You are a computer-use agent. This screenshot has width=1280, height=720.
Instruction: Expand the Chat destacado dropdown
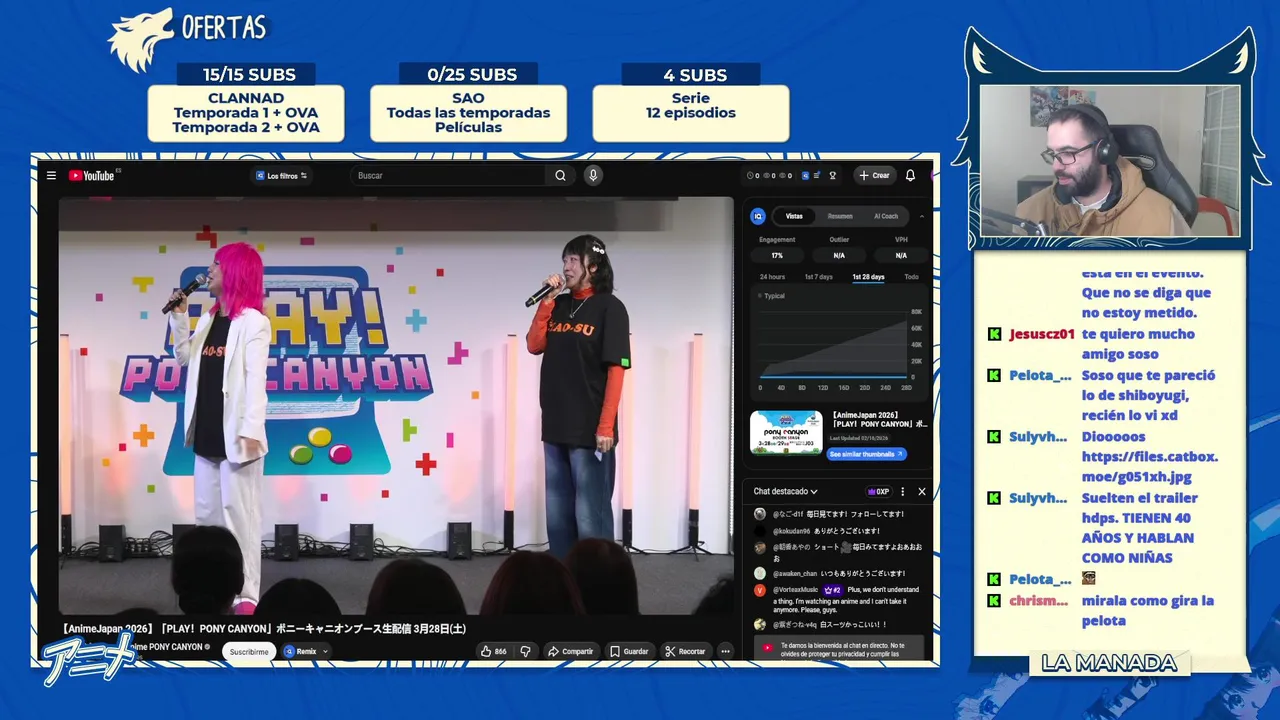(785, 492)
